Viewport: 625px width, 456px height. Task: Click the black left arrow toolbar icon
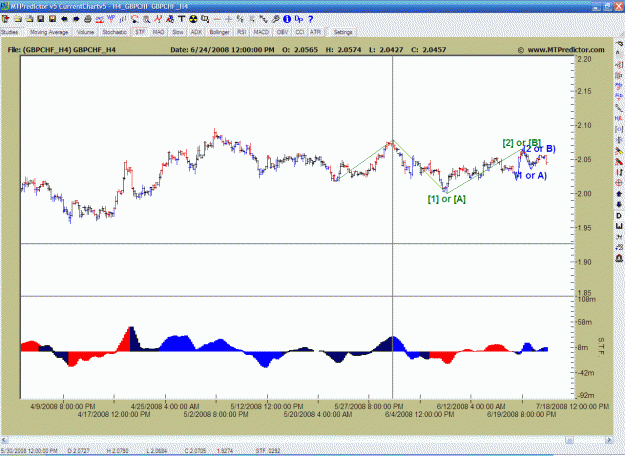point(64,19)
